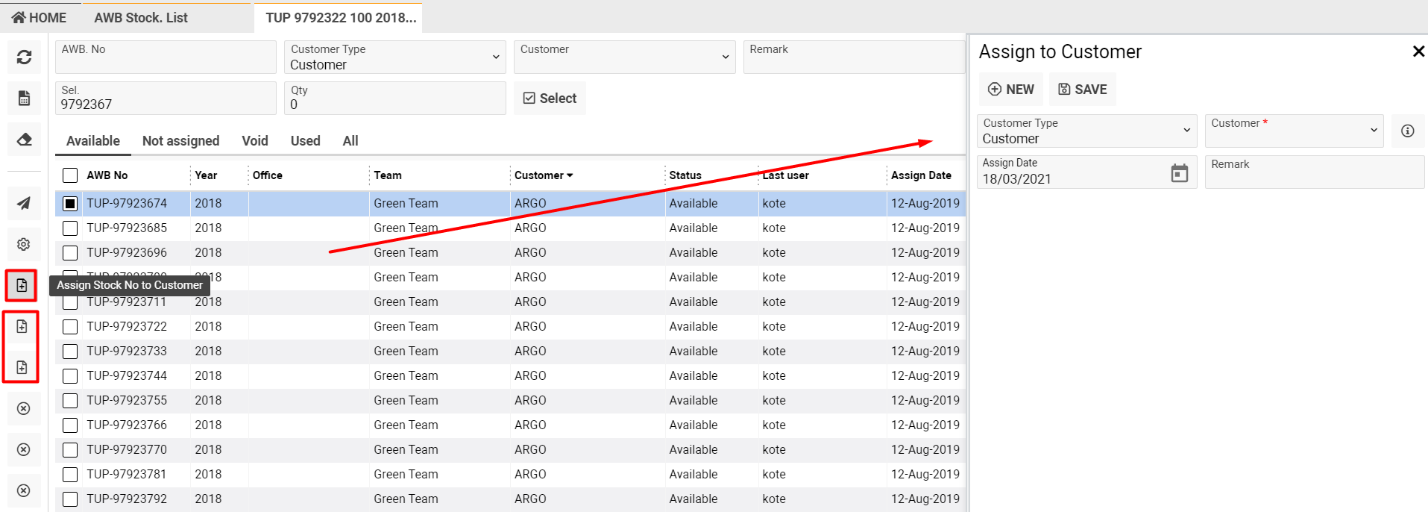Uncheck the row TUP-97923674 checkbox
Image resolution: width=1428 pixels, height=512 pixels.
pyautogui.click(x=71, y=203)
